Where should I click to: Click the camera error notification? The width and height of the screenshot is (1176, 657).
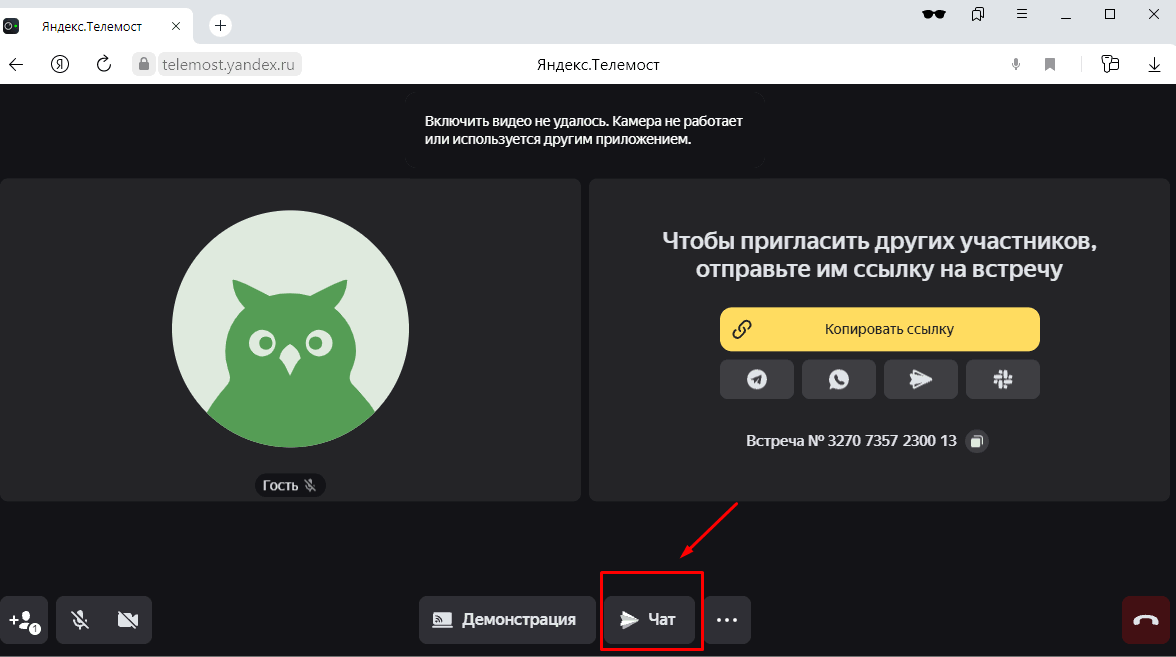[x=585, y=130]
